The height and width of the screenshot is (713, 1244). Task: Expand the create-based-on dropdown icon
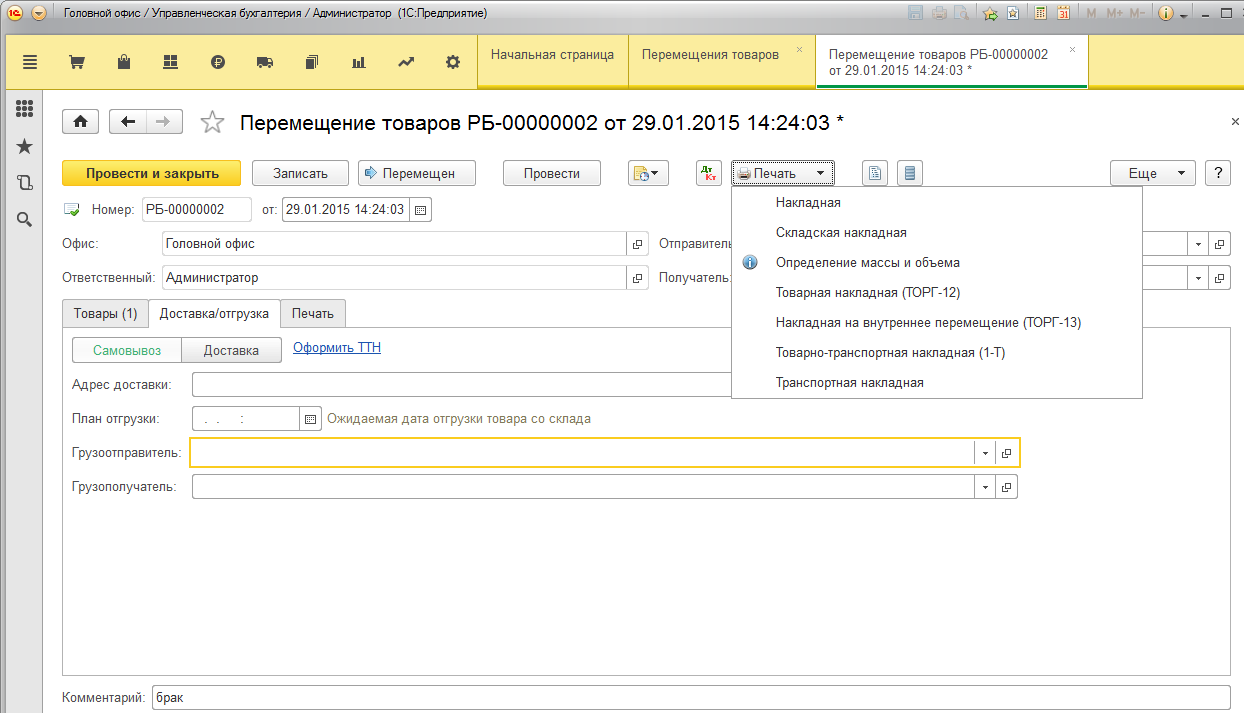click(648, 173)
